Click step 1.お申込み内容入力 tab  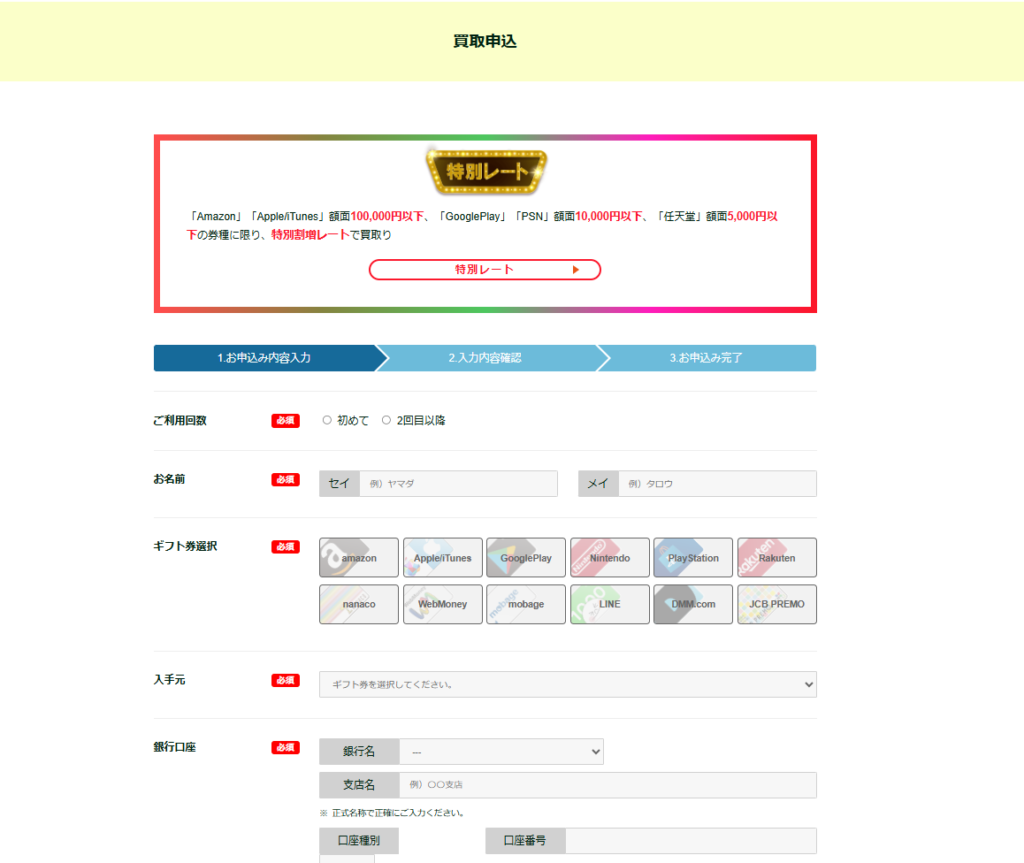tap(264, 358)
